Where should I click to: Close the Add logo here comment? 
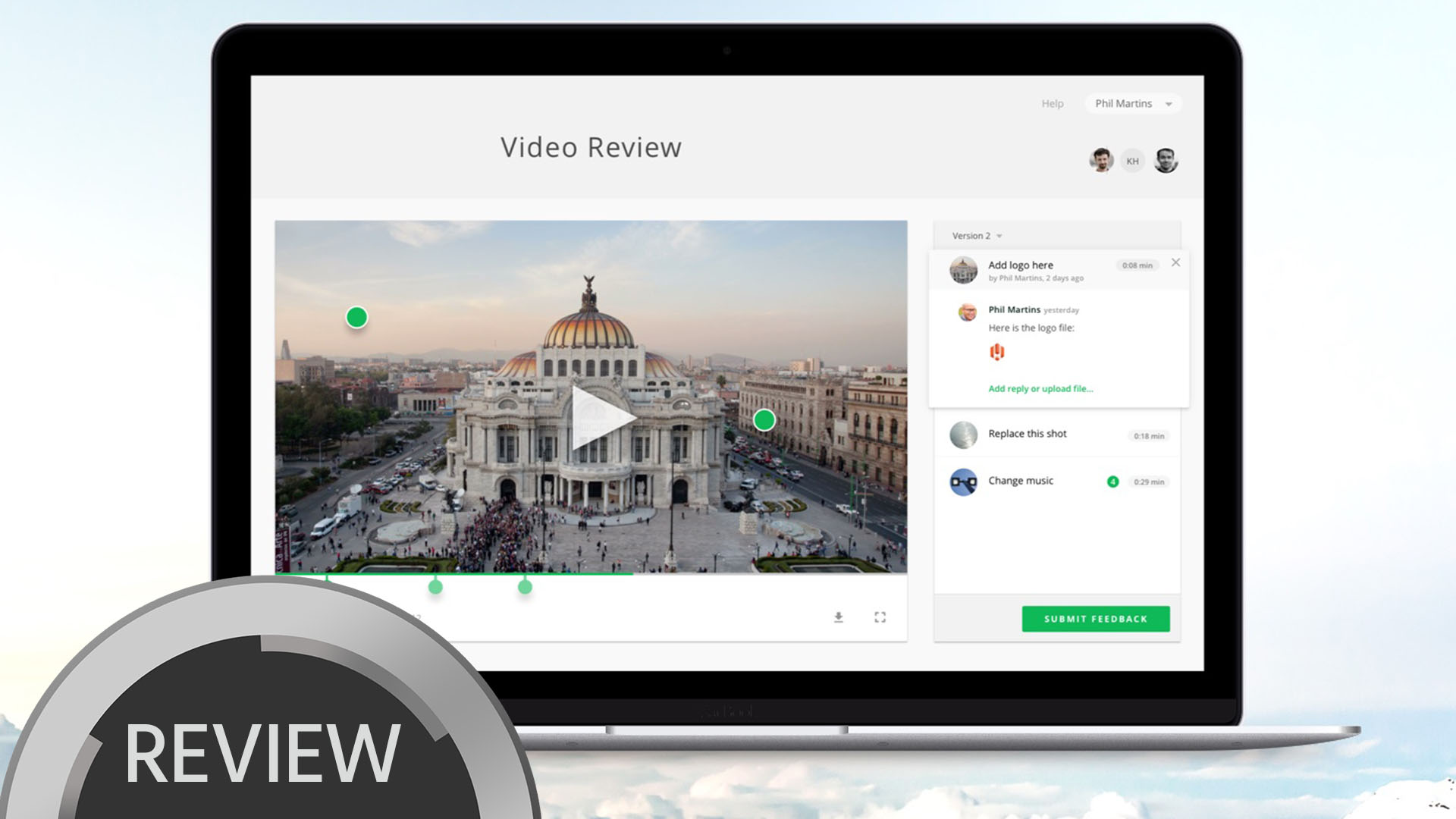[1175, 262]
